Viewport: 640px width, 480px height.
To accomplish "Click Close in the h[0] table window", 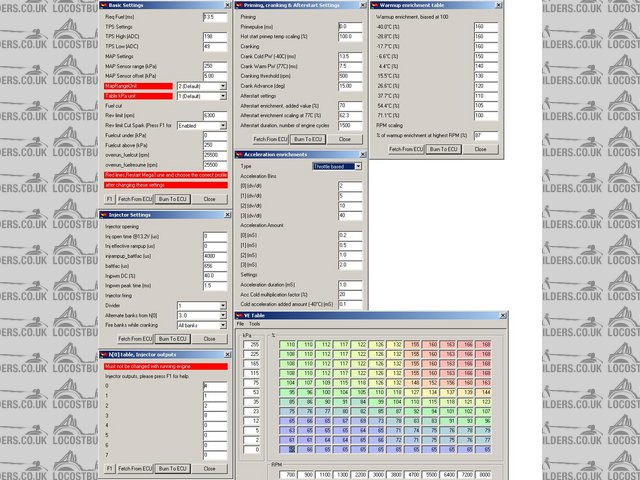I will [209, 469].
